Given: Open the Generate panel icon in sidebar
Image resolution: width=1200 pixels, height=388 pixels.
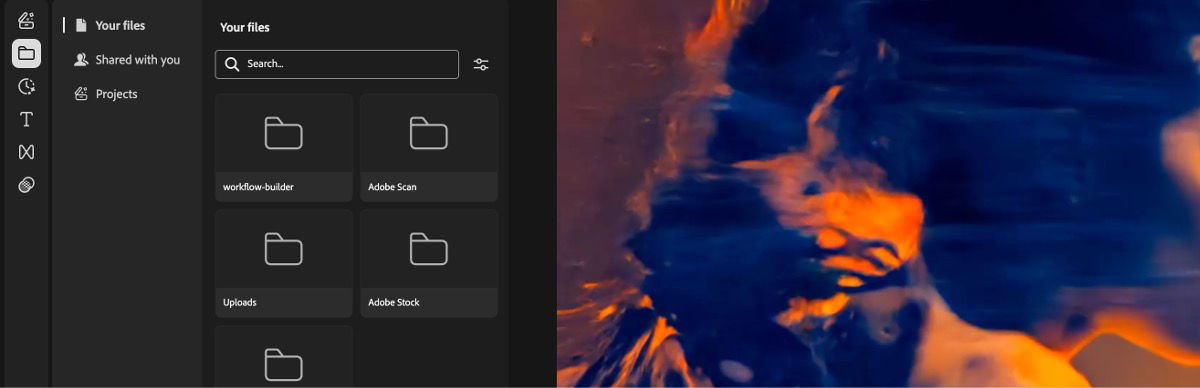Looking at the screenshot, I should (27, 20).
